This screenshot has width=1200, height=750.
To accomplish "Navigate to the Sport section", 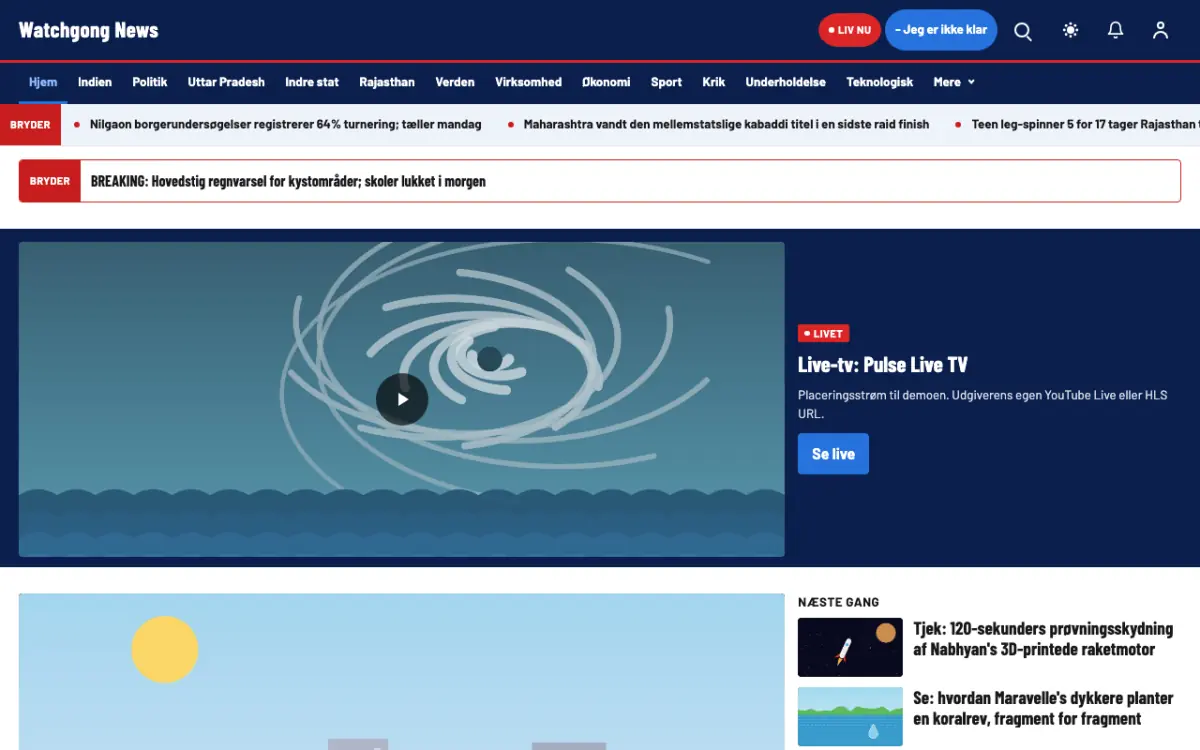I will 666,82.
